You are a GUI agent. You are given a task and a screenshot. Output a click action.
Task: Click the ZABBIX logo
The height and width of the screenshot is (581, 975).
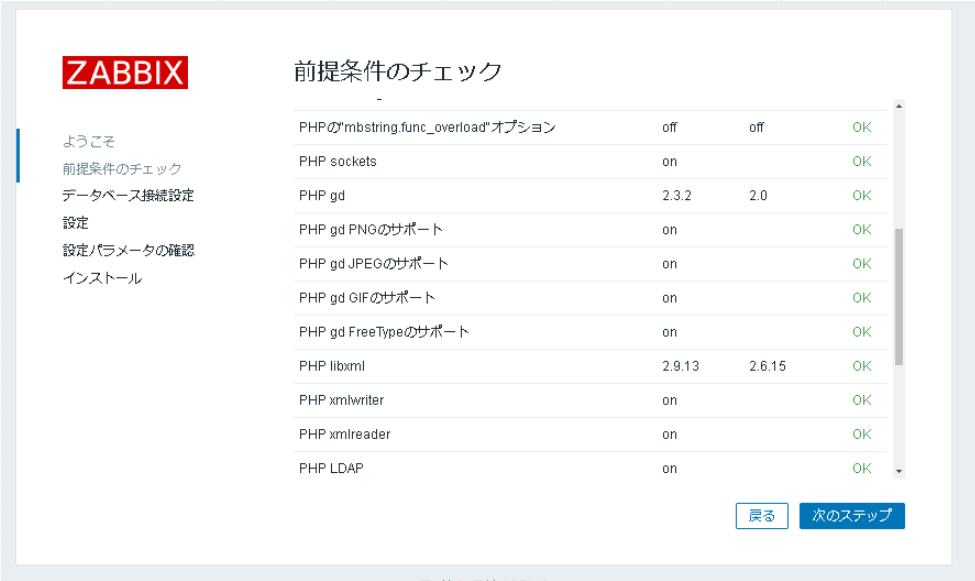pos(125,73)
